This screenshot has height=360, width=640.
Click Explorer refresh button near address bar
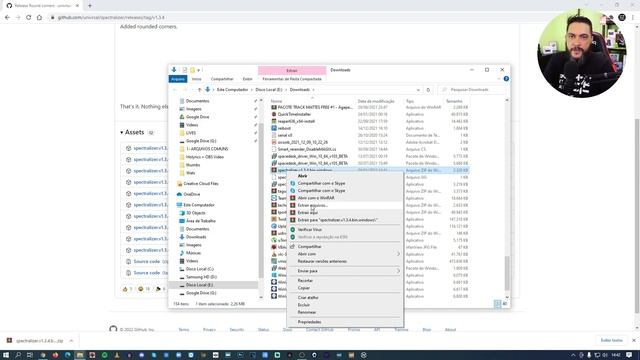pyautogui.click(x=428, y=90)
